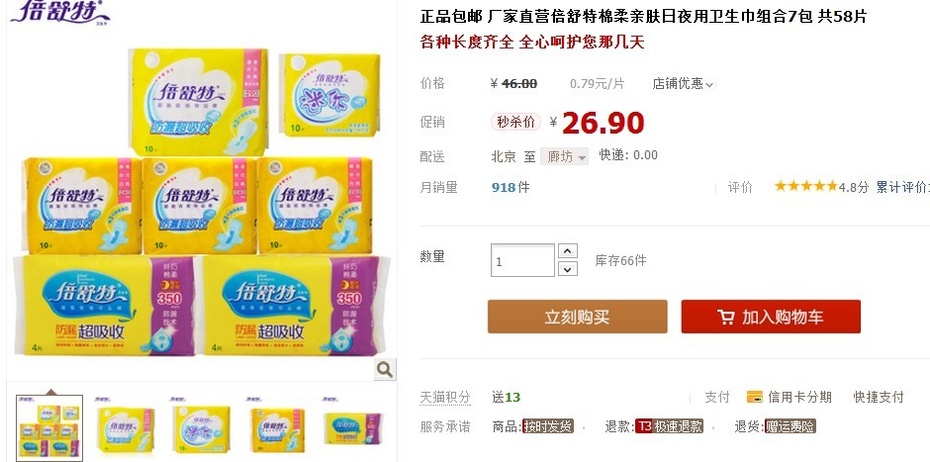Expand the 店铺优惠 dropdown
This screenshot has height=462, width=930.
pyautogui.click(x=683, y=84)
